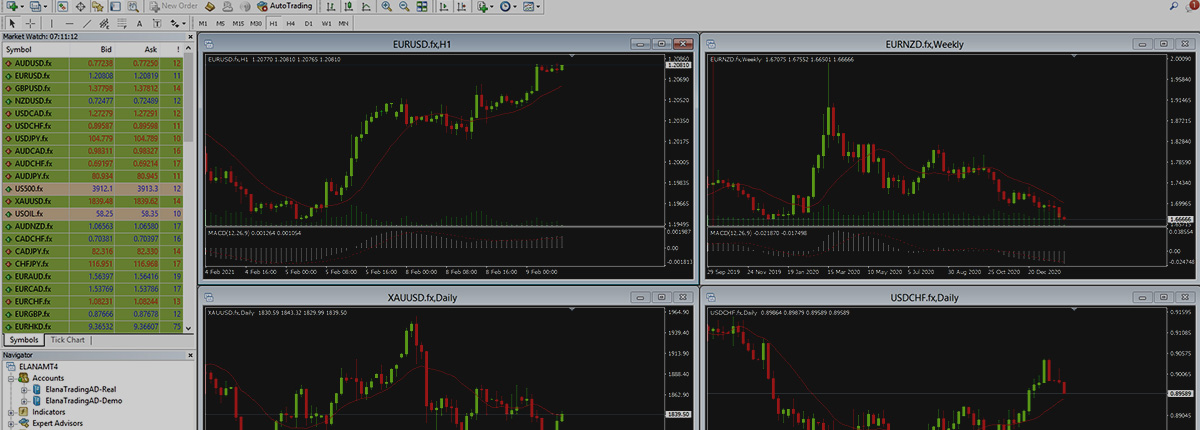Toggle chart auto scroll
This screenshot has width=1200, height=430.
443,6
